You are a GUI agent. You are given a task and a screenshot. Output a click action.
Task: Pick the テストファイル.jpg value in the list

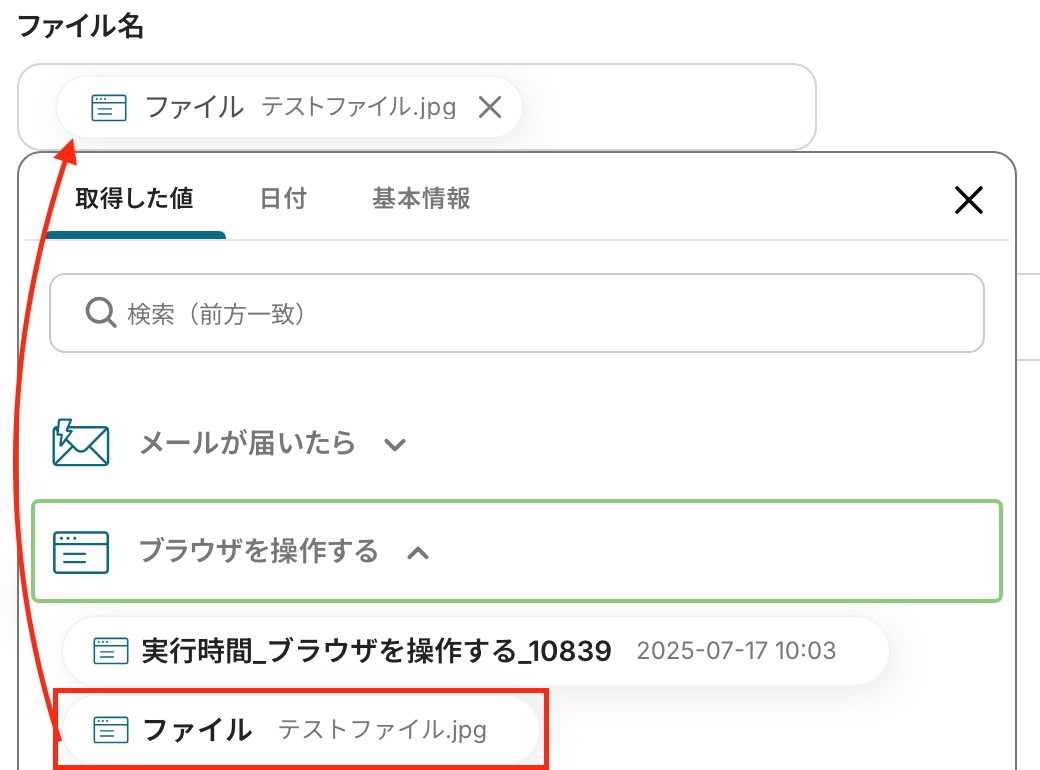382,731
